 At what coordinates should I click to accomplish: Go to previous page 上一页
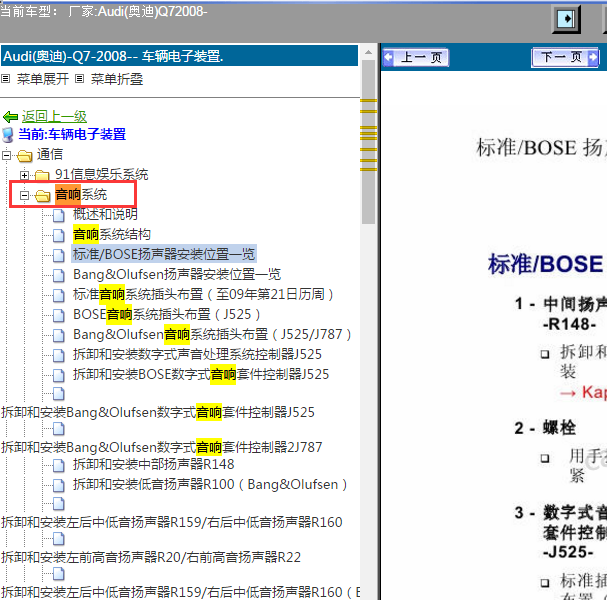(415, 57)
